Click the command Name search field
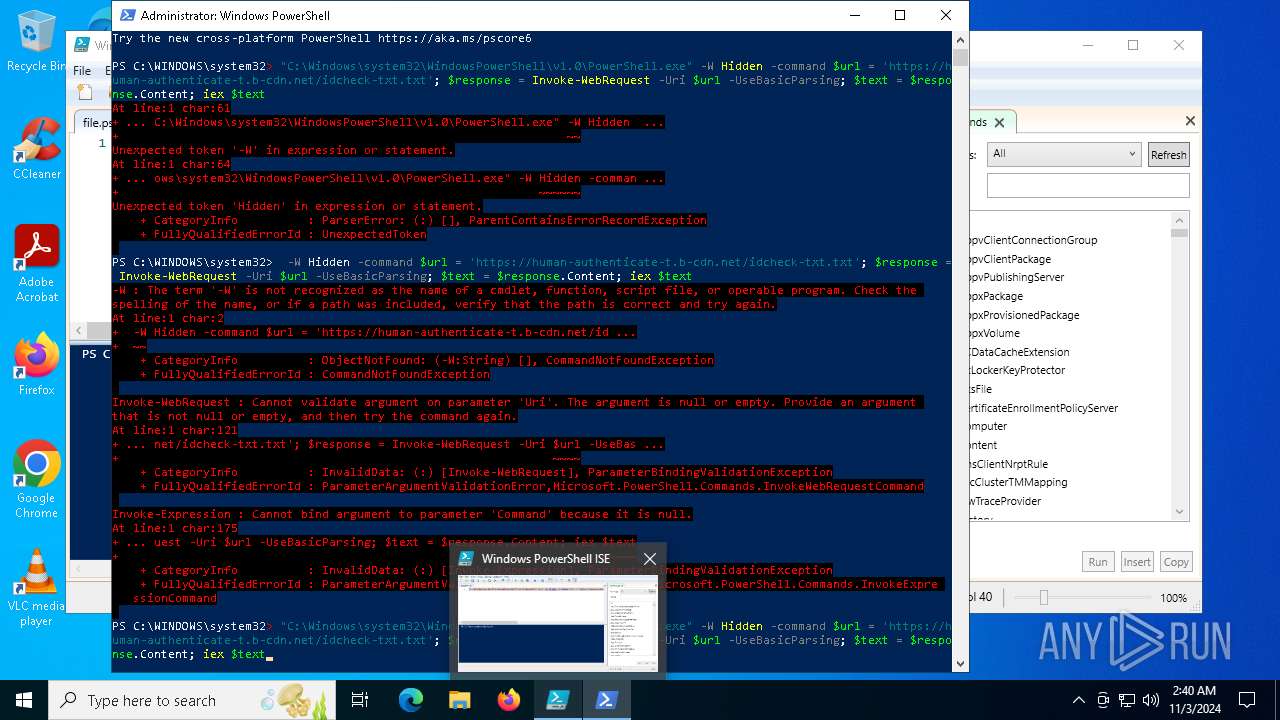1280x720 pixels. [1088, 185]
